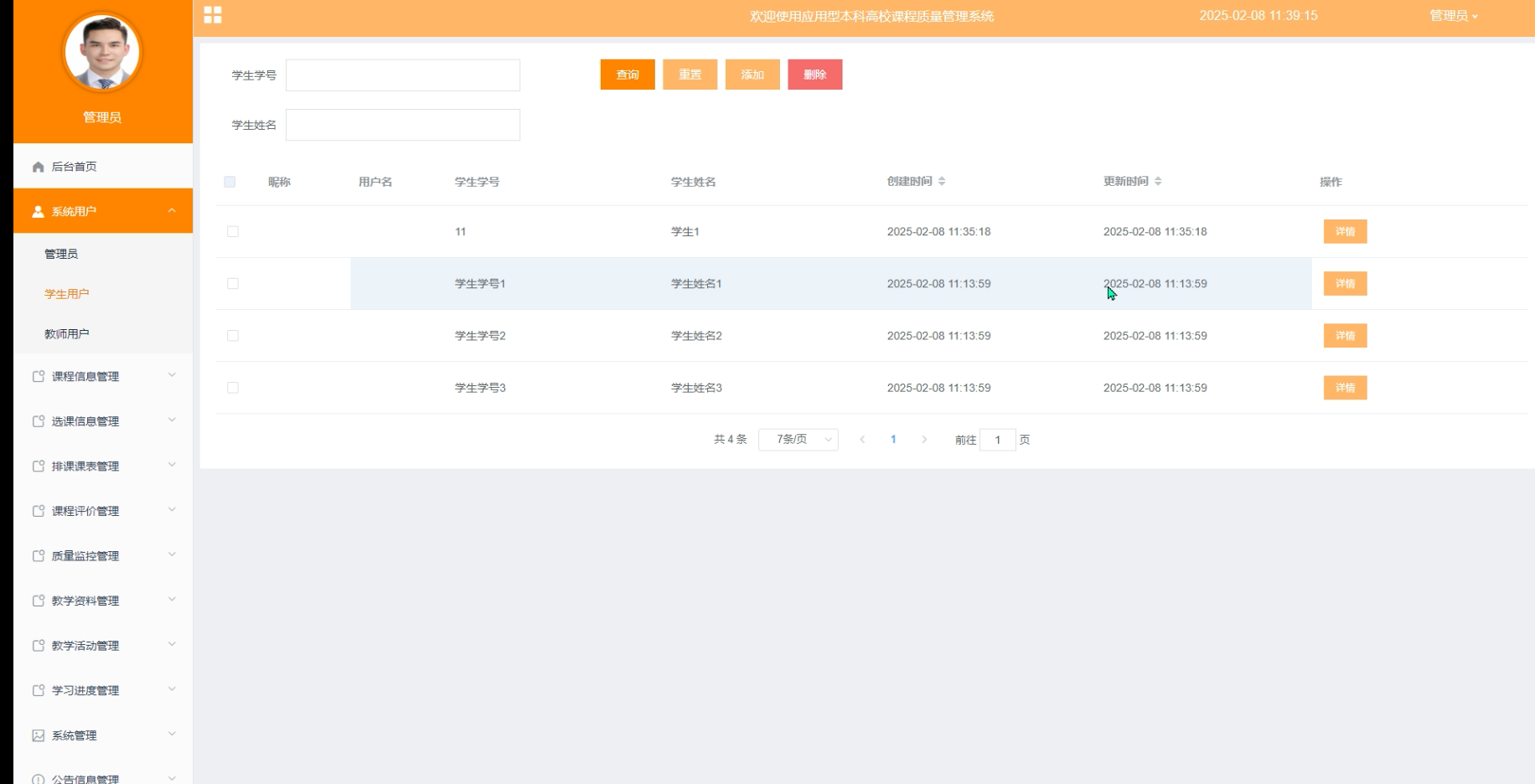This screenshot has height=784, width=1535.
Task: Click the home icon beside 后台首页
Action: pos(38,167)
